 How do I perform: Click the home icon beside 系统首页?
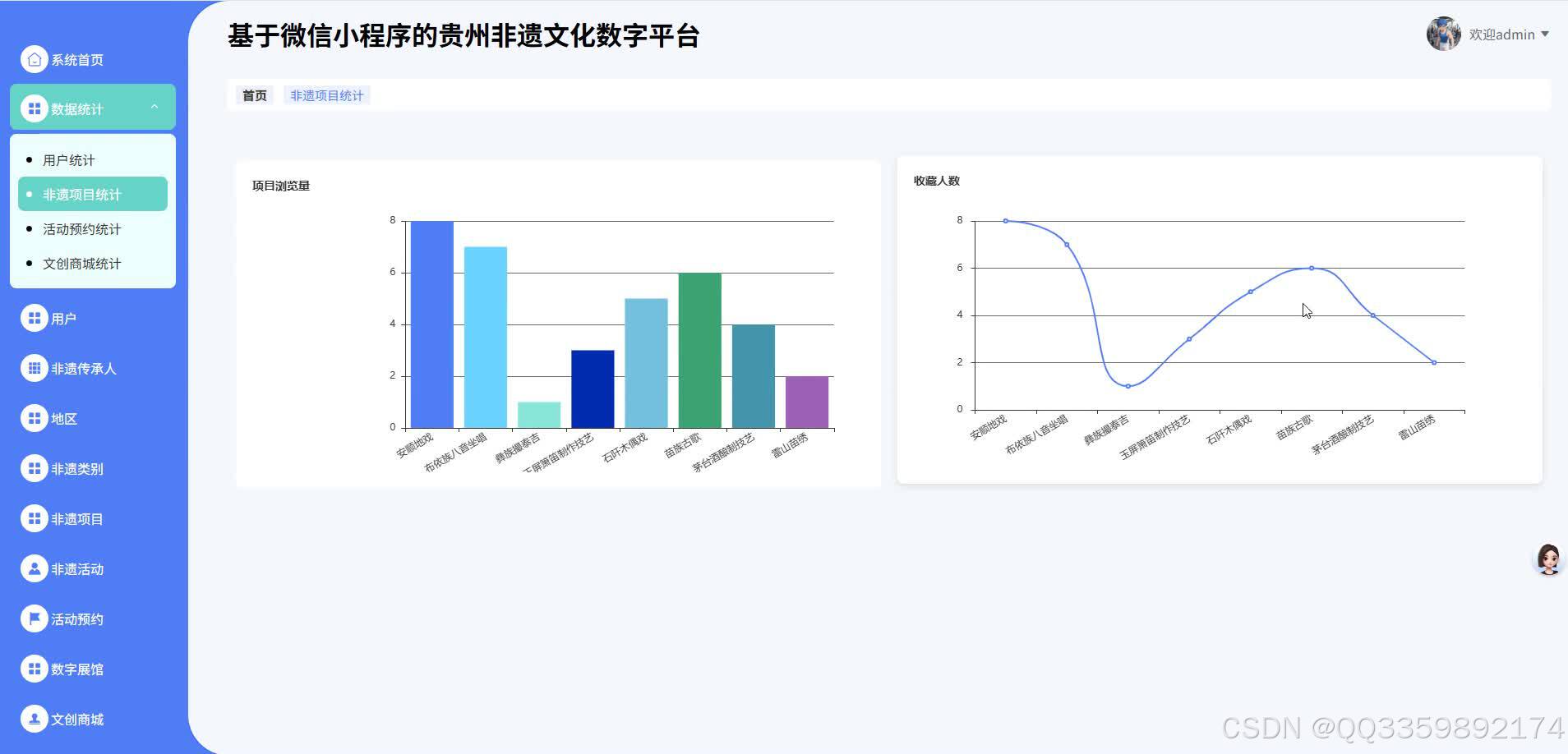34,59
